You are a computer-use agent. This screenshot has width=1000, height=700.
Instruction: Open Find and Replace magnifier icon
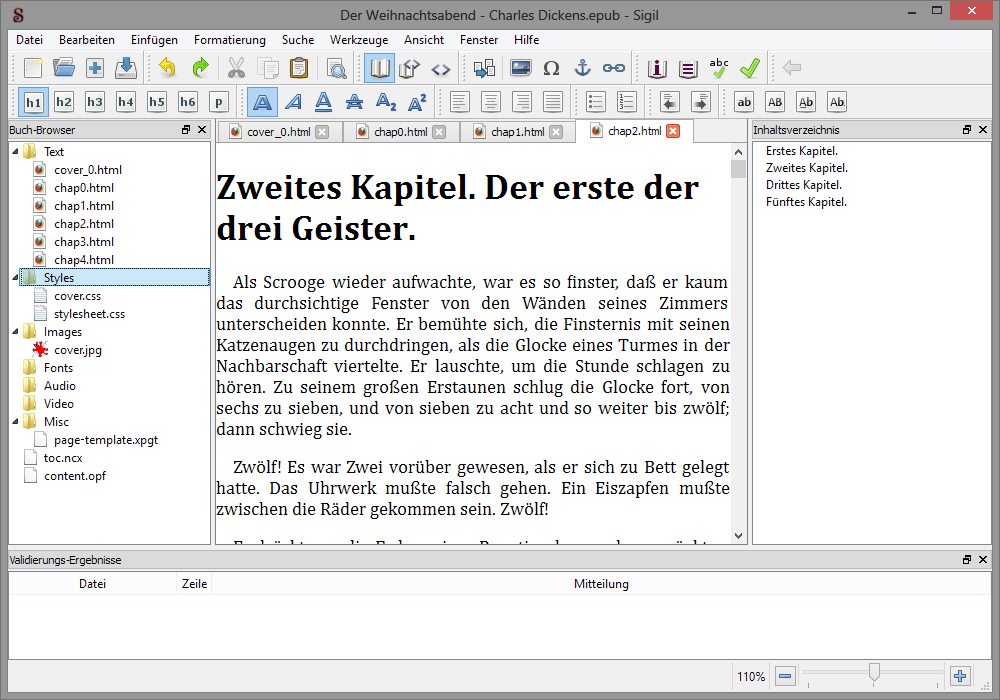336,68
